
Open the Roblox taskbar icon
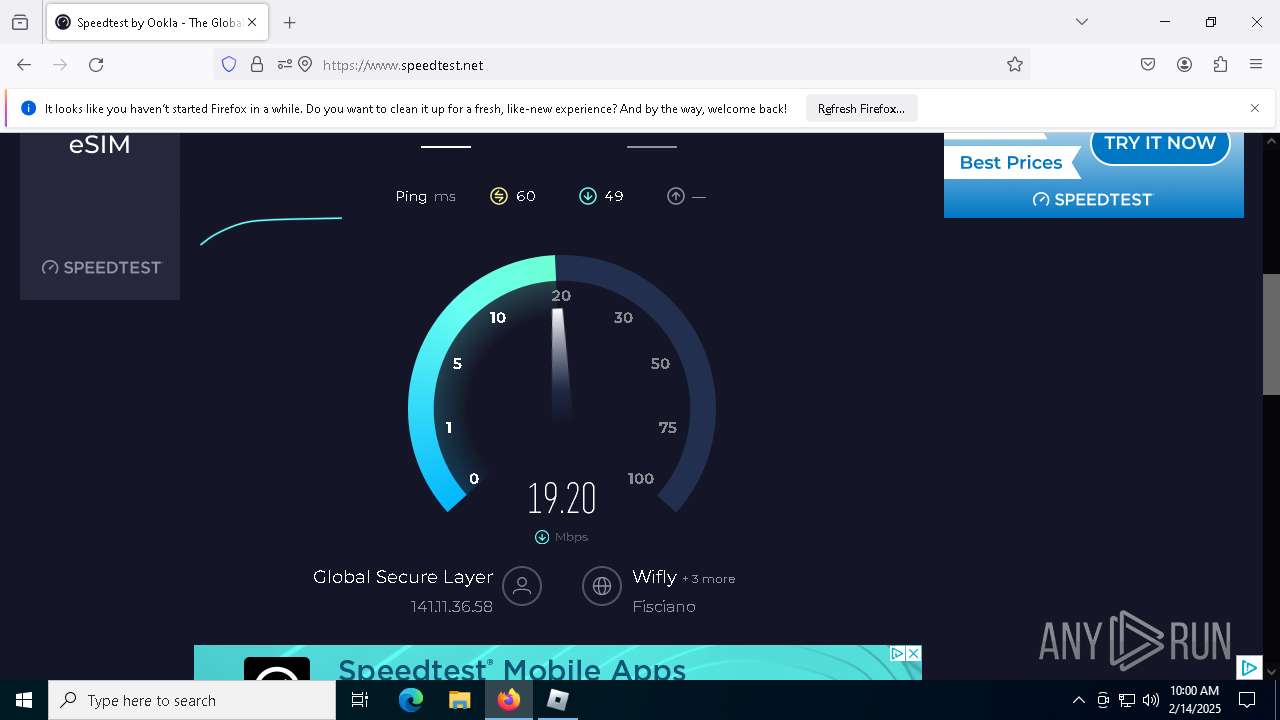(x=557, y=700)
